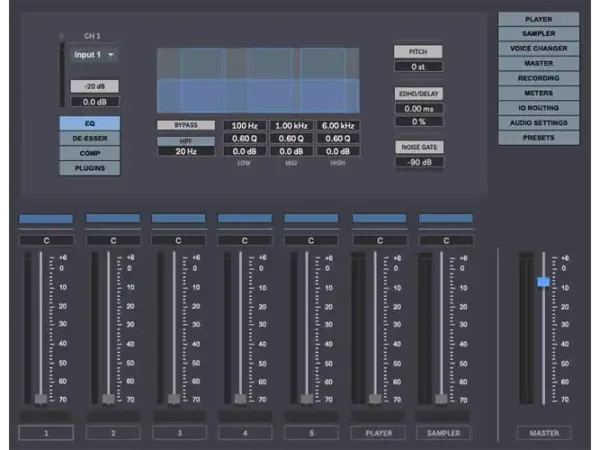The height and width of the screenshot is (450, 600).
Task: Click the blue MASTER fader handle
Action: coord(543,282)
